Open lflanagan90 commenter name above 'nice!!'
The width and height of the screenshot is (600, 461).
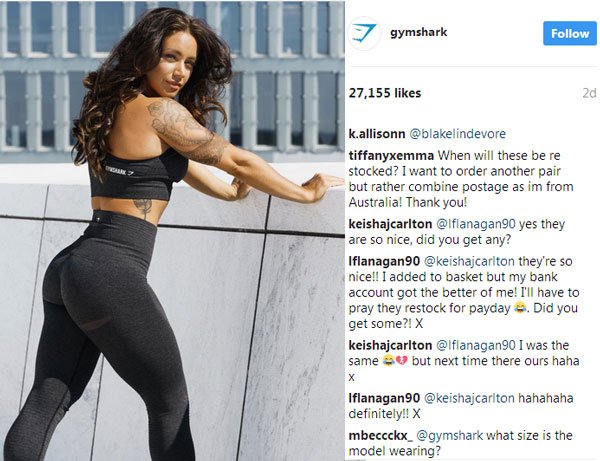click(384, 261)
